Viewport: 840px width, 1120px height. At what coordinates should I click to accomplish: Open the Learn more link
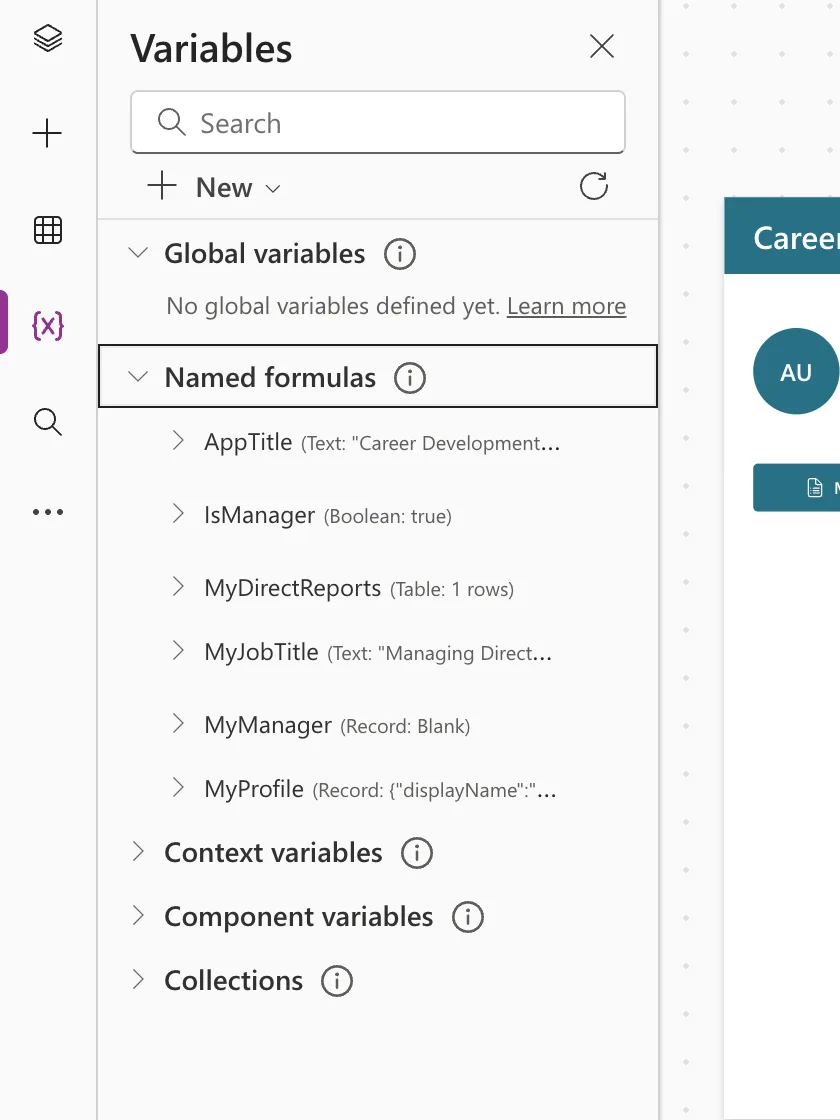click(x=566, y=306)
